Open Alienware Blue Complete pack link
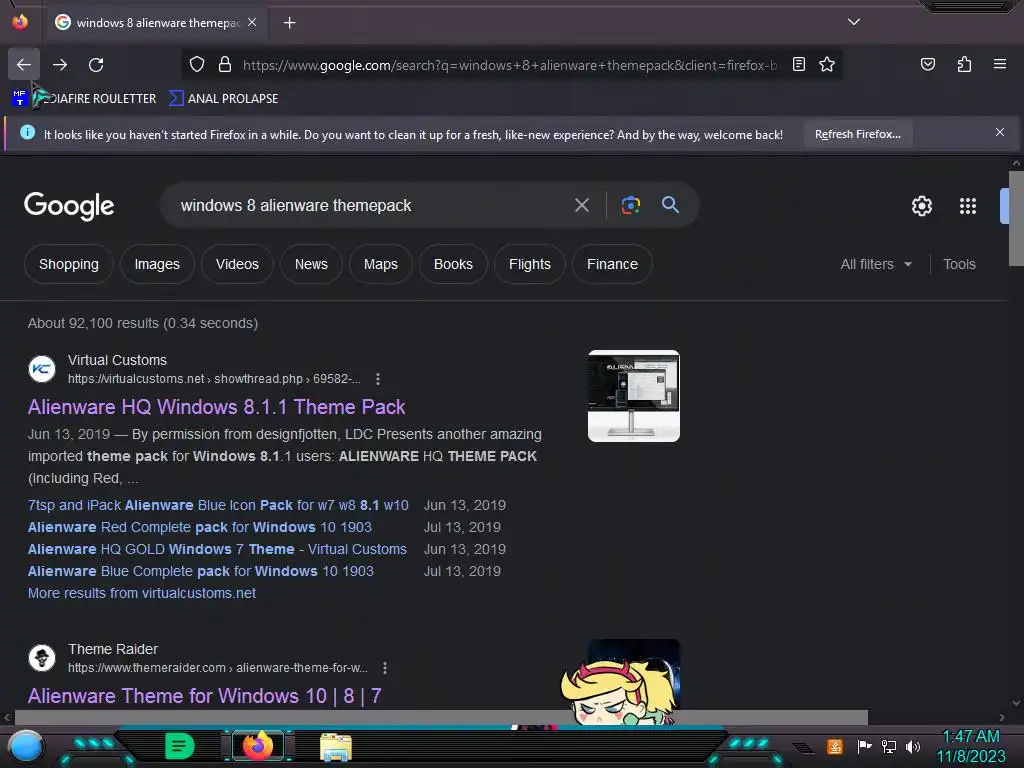The image size is (1024, 768). (200, 571)
